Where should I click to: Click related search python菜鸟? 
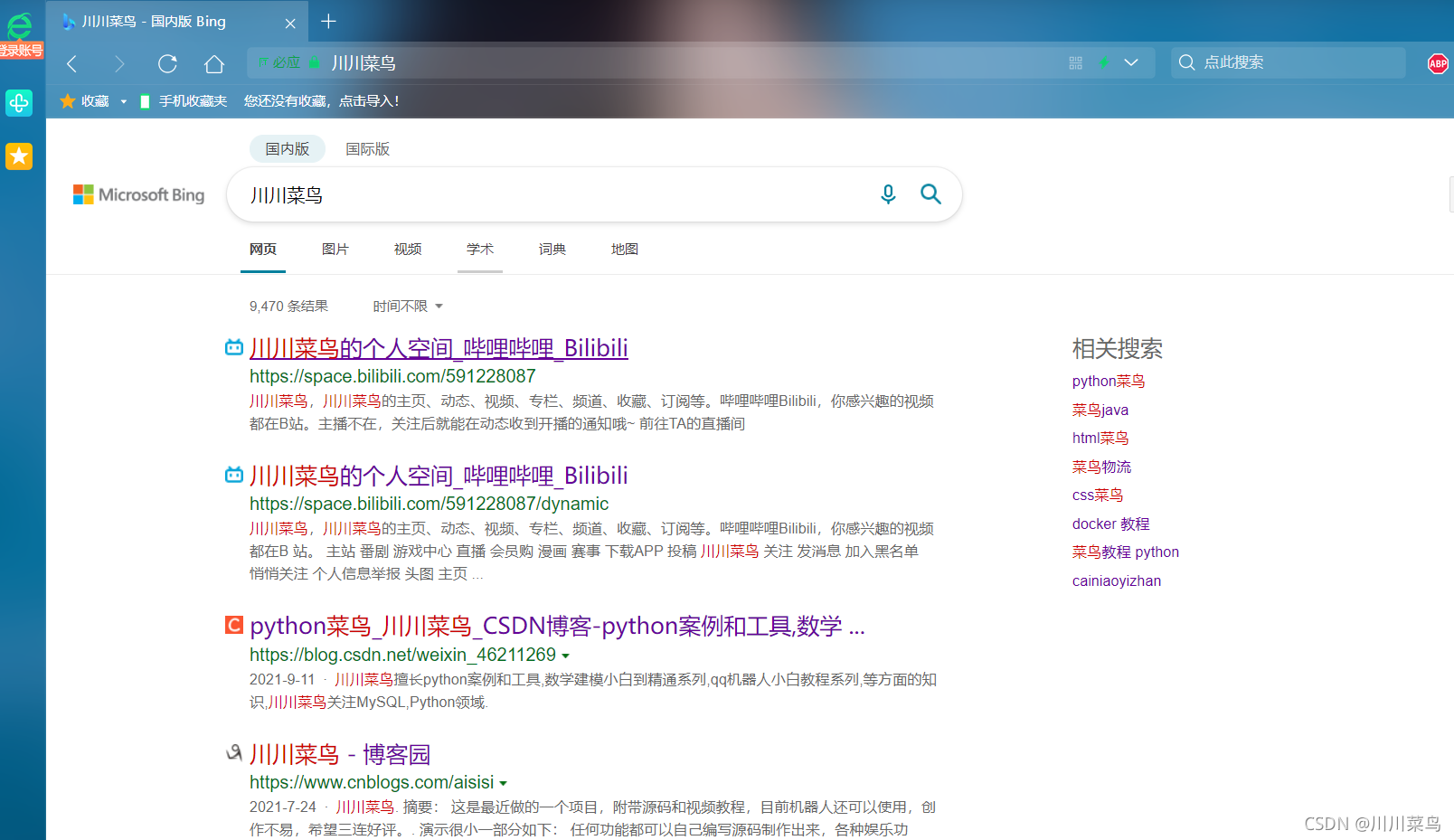point(1109,382)
